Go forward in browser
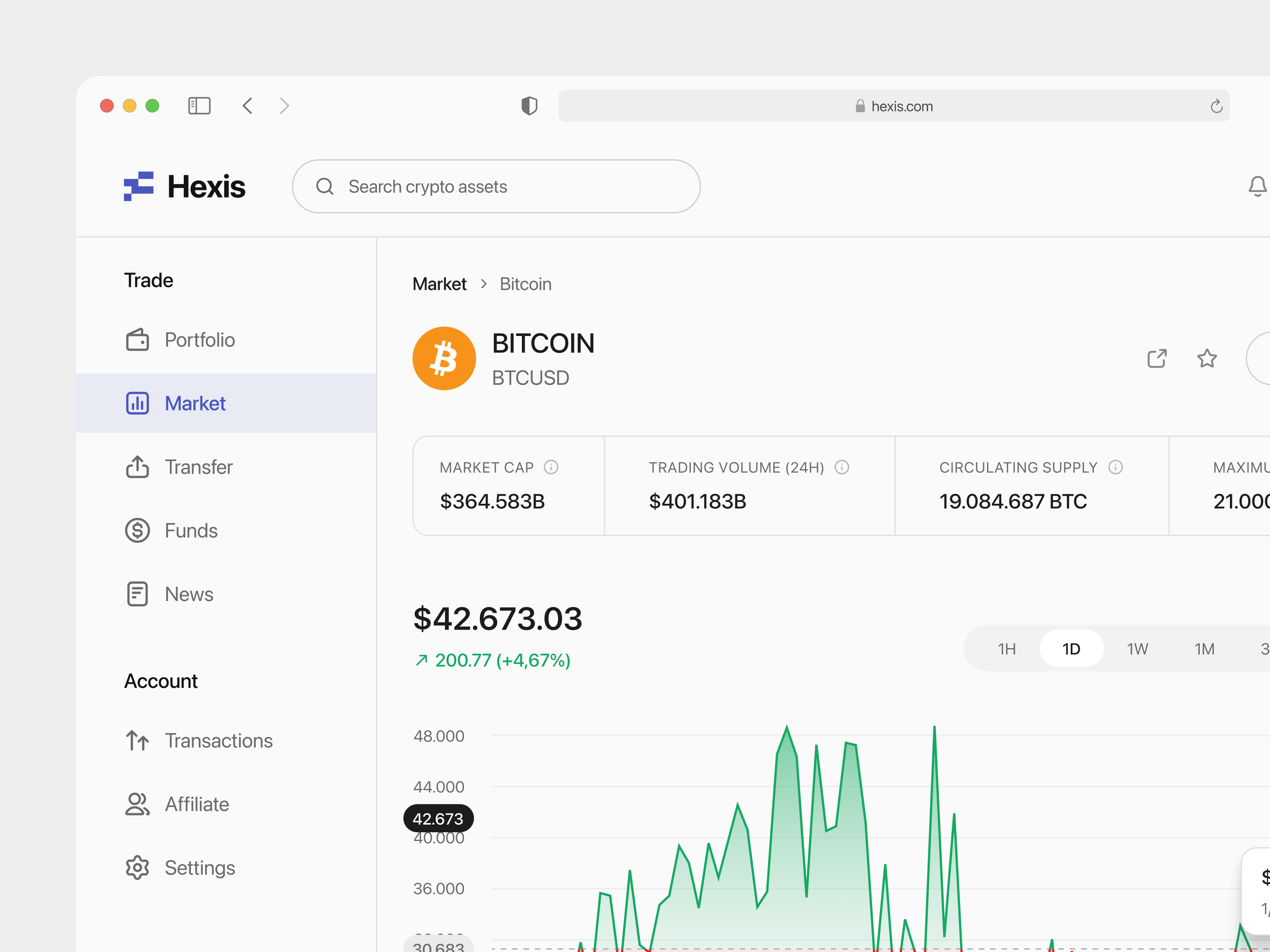This screenshot has height=952, width=1270. click(284, 106)
